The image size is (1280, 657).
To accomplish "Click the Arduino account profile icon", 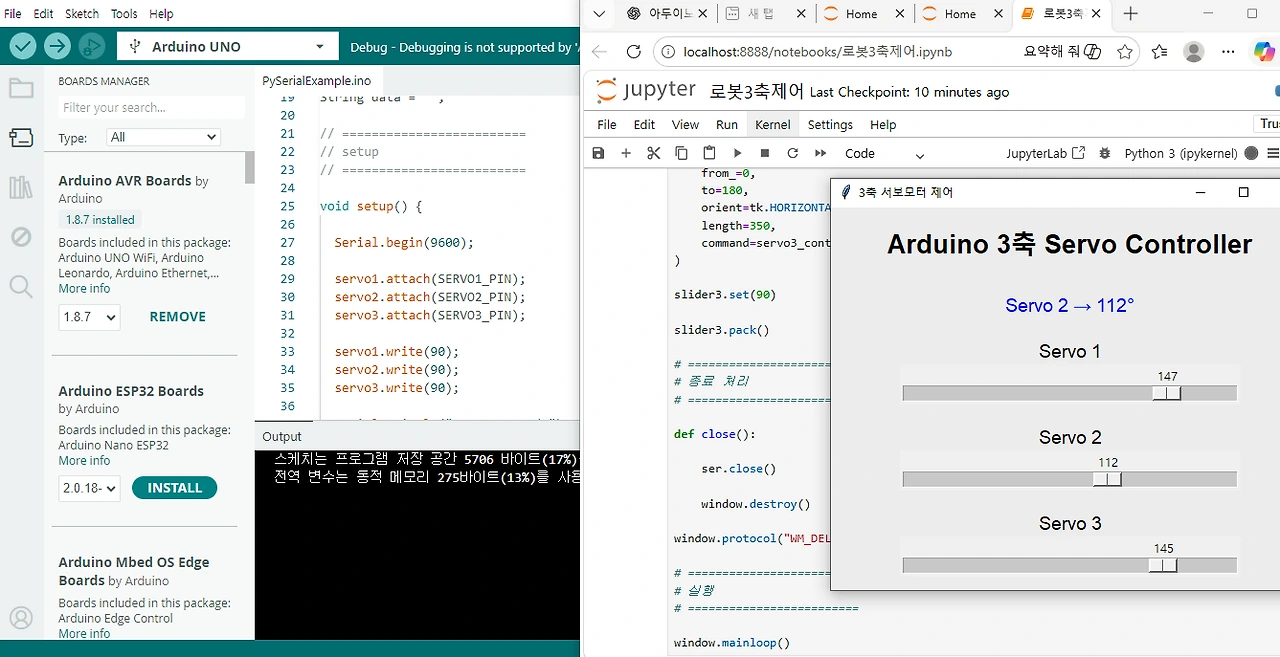I will coord(21,618).
